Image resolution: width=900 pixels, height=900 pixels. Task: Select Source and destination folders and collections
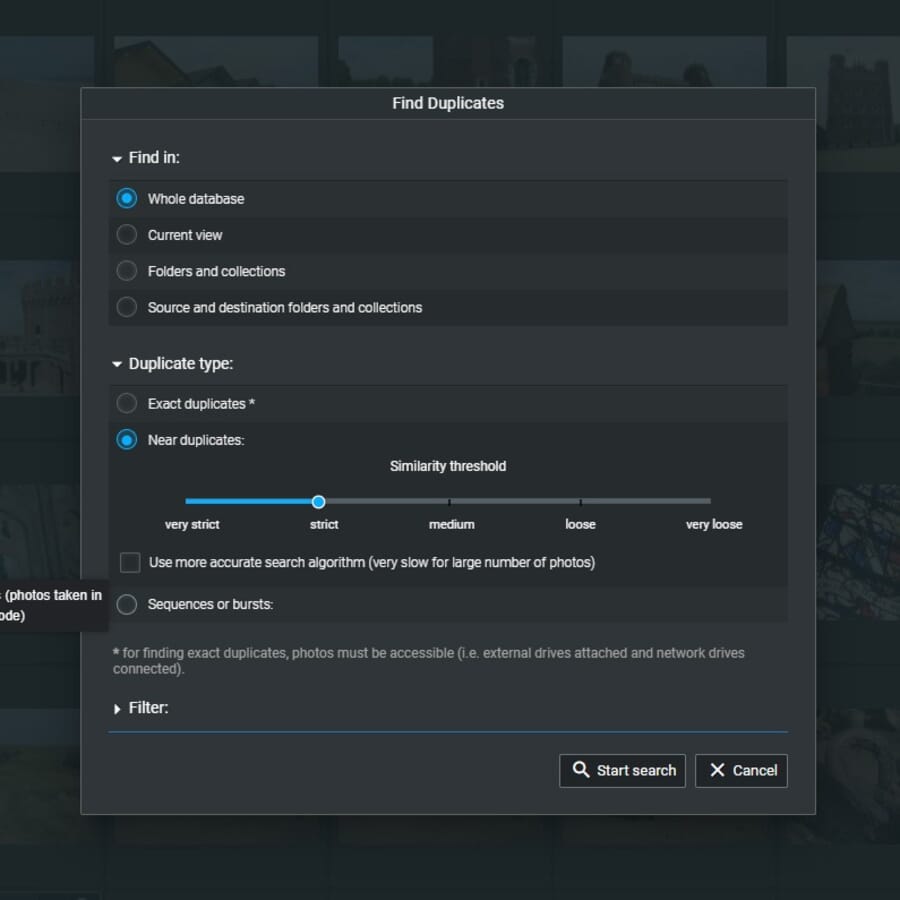point(127,307)
